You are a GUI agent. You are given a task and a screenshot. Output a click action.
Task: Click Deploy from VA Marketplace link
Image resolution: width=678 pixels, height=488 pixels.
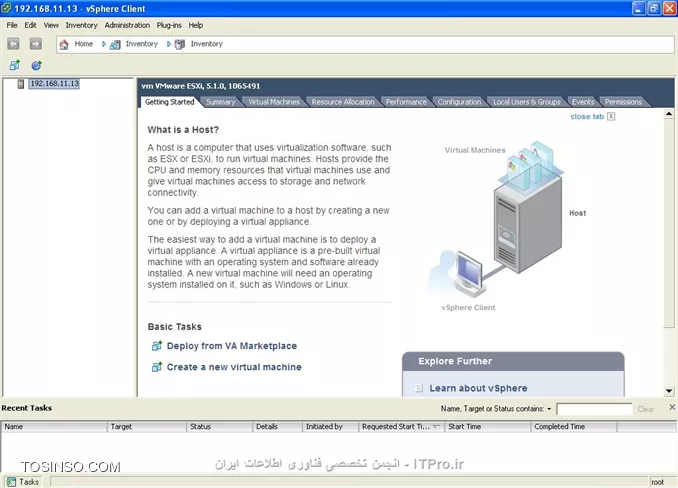click(232, 346)
